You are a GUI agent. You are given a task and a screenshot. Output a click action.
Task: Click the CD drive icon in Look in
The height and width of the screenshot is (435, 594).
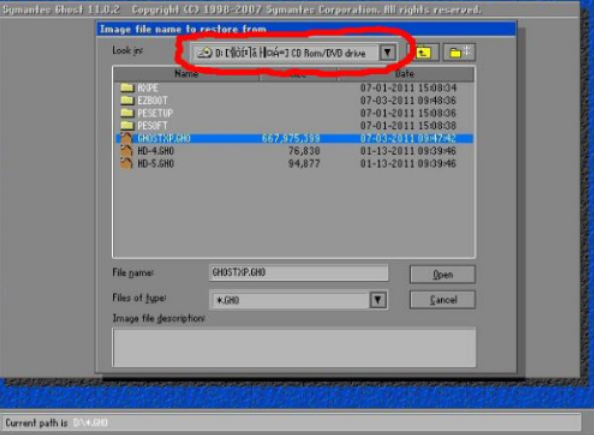[x=205, y=53]
